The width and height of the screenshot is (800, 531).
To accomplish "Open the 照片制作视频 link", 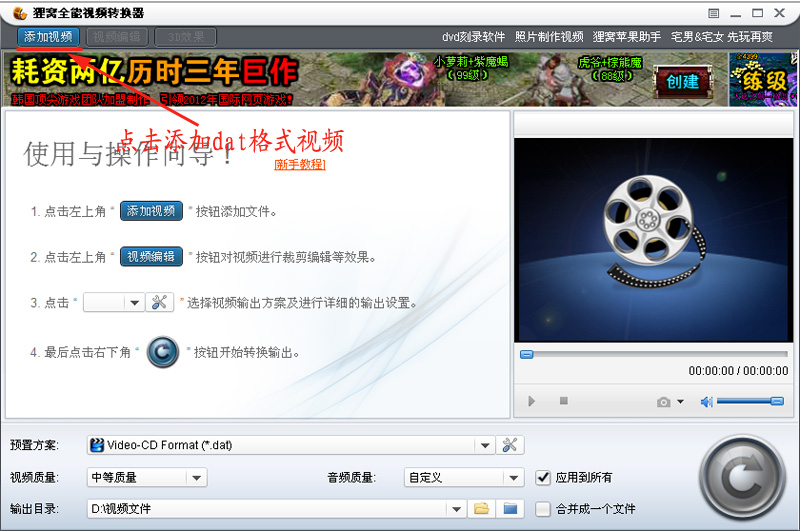I will click(x=549, y=37).
